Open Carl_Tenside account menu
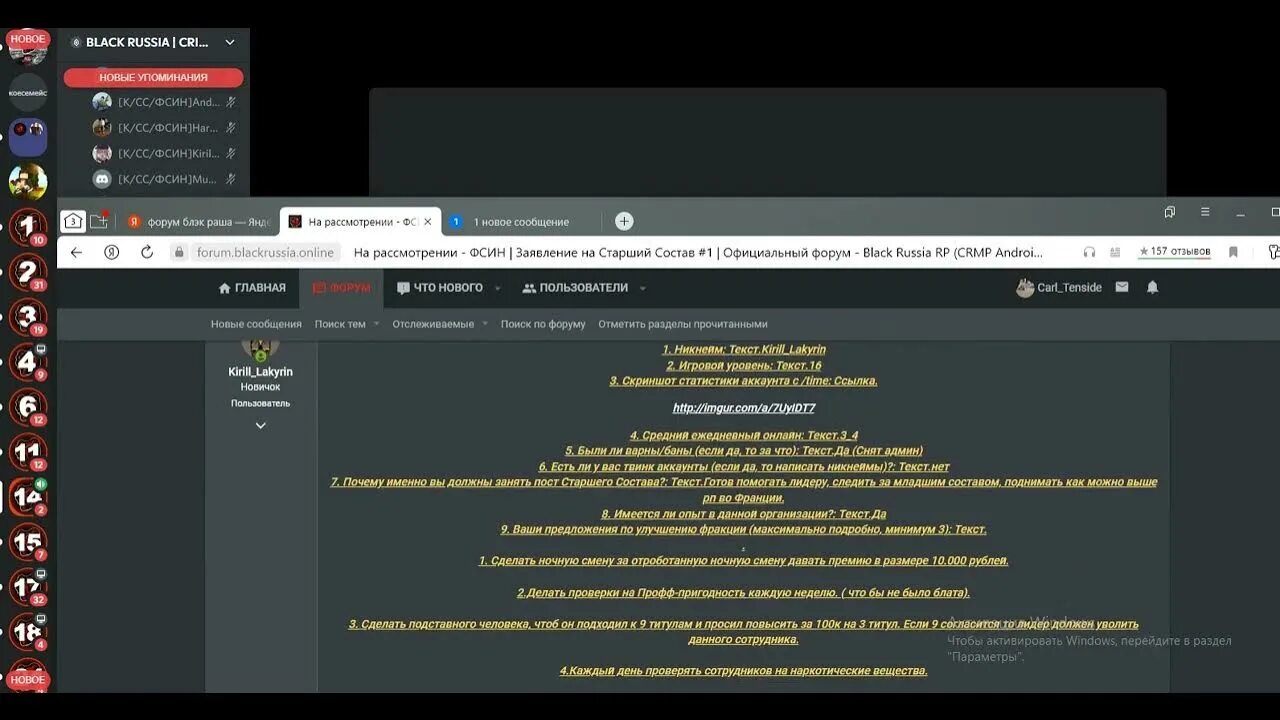 click(x=1059, y=287)
